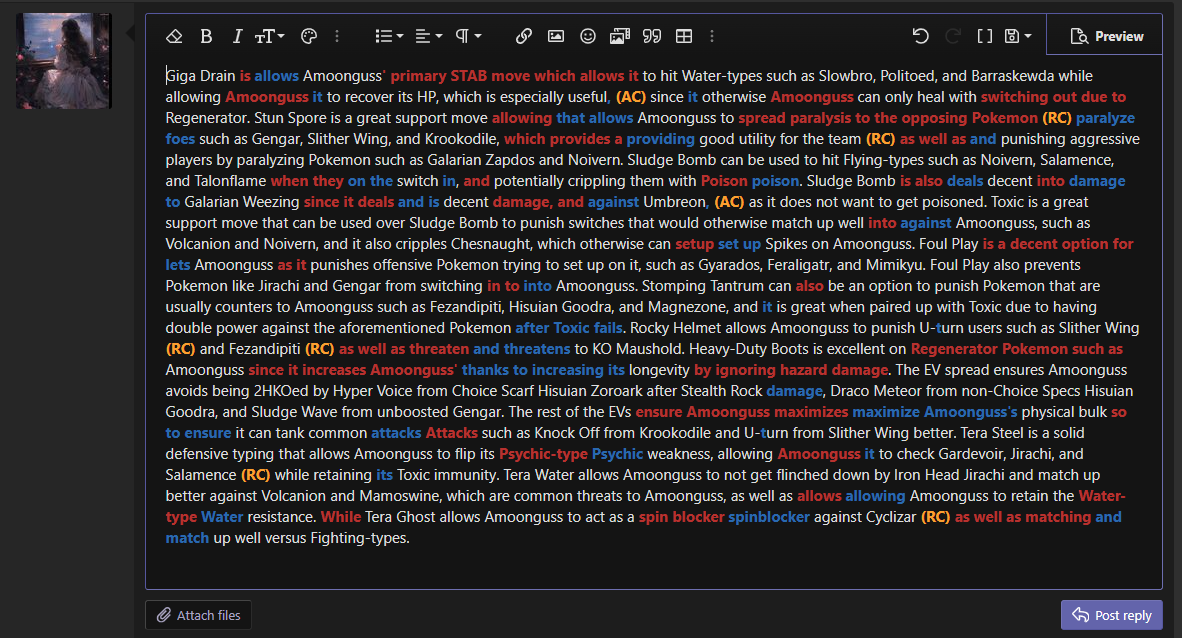Toggle italic formatting
Screen dimensions: 1182x638
point(237,36)
